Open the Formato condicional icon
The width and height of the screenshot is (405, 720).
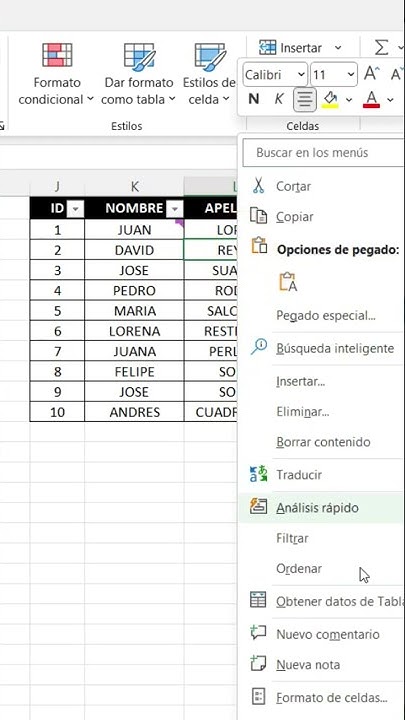[57, 55]
